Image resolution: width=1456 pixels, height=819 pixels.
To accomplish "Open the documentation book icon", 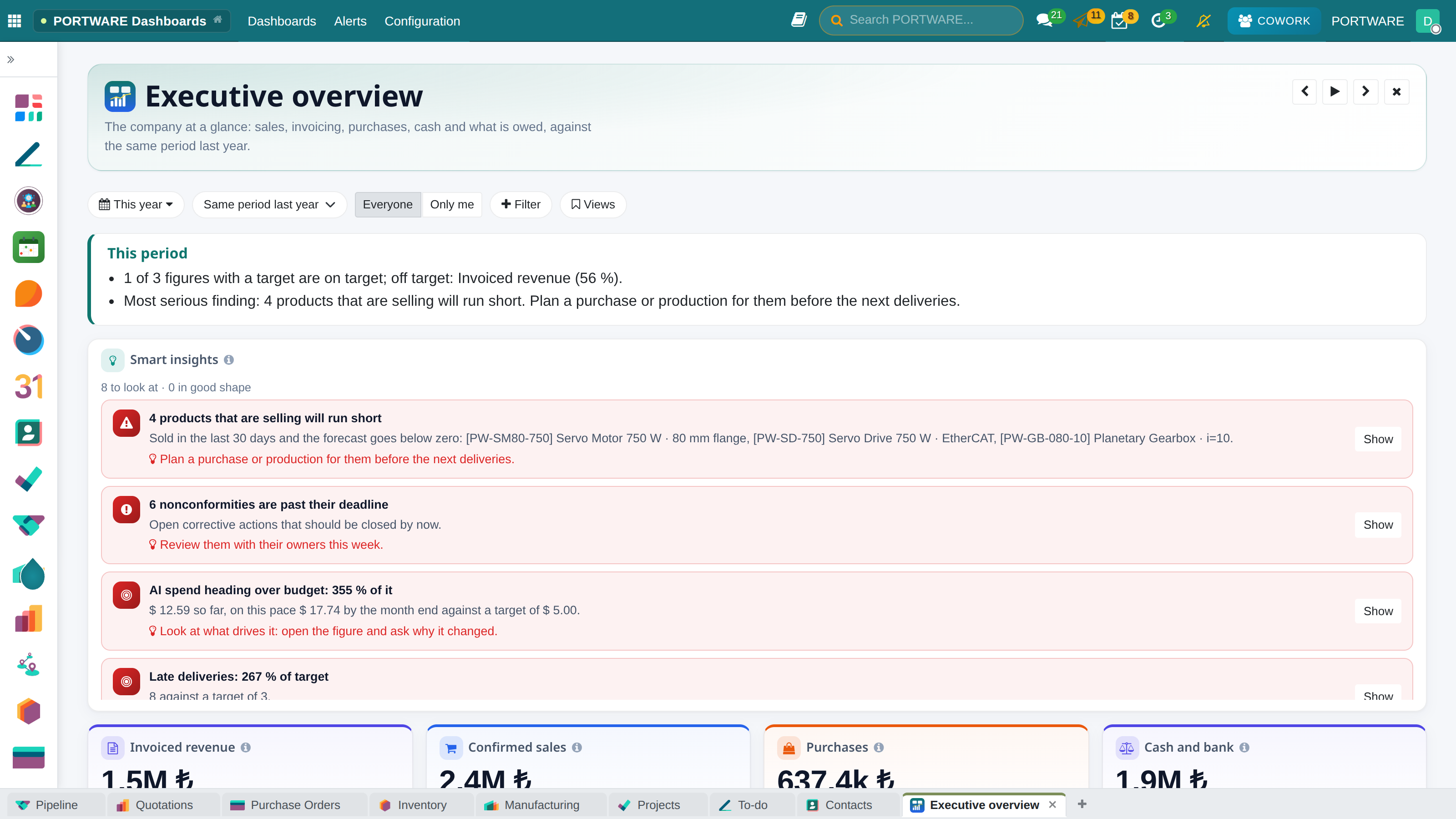I will (799, 20).
